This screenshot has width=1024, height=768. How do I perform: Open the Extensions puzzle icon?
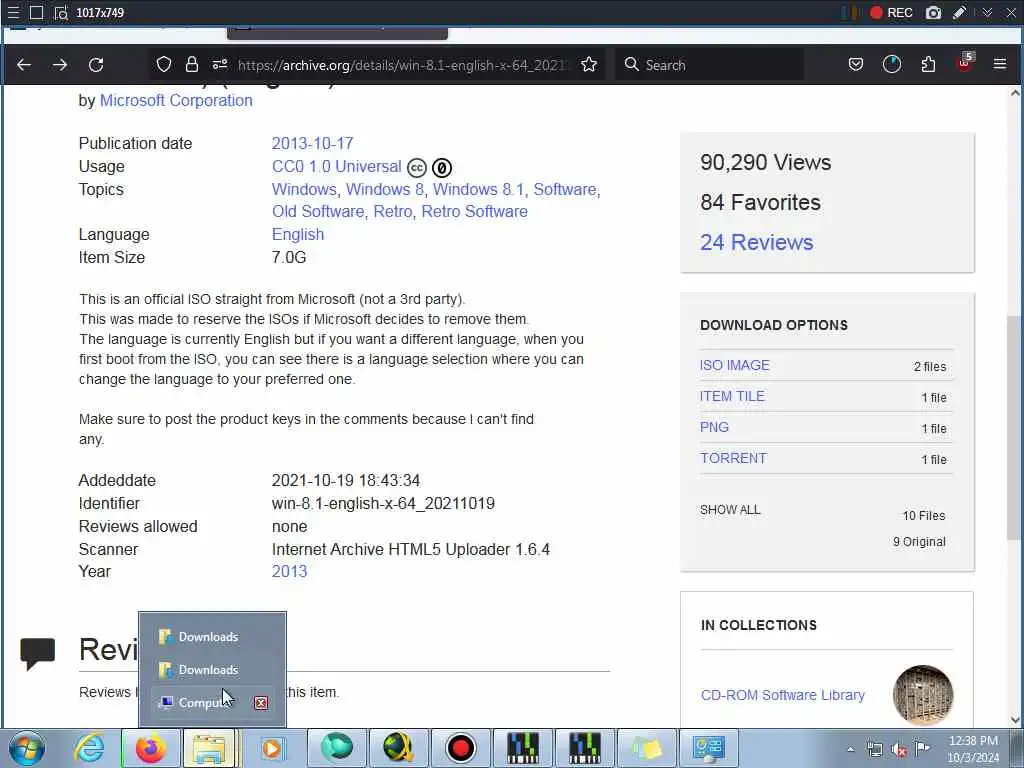(x=928, y=64)
